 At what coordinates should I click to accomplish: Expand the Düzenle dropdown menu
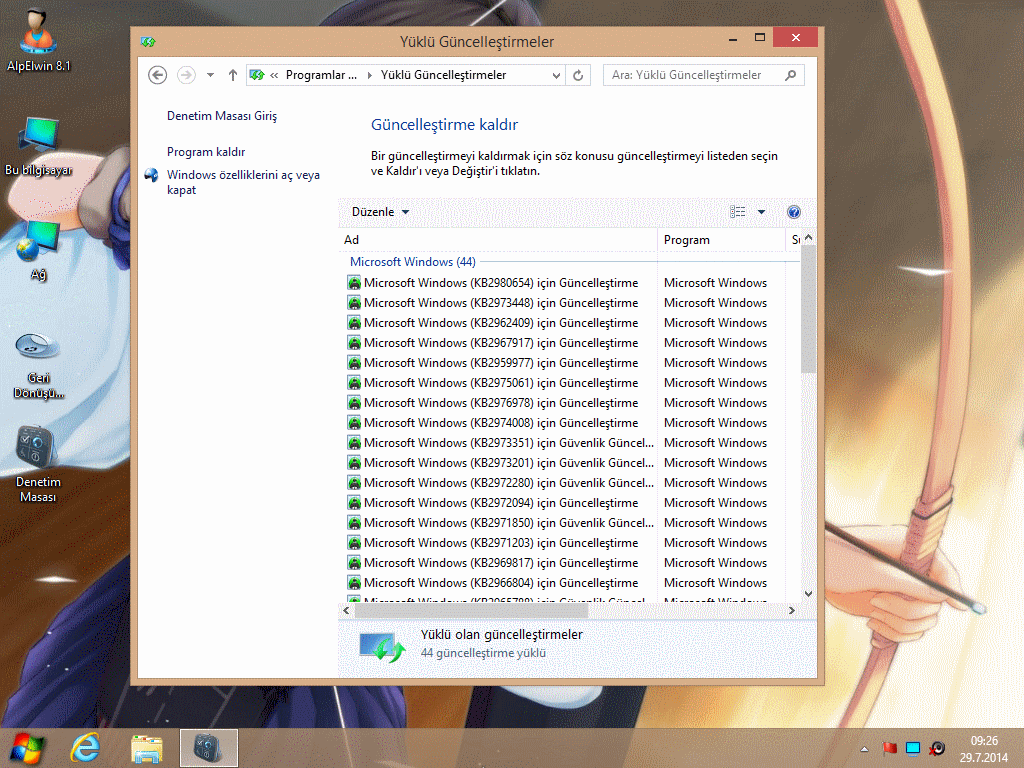coord(380,212)
